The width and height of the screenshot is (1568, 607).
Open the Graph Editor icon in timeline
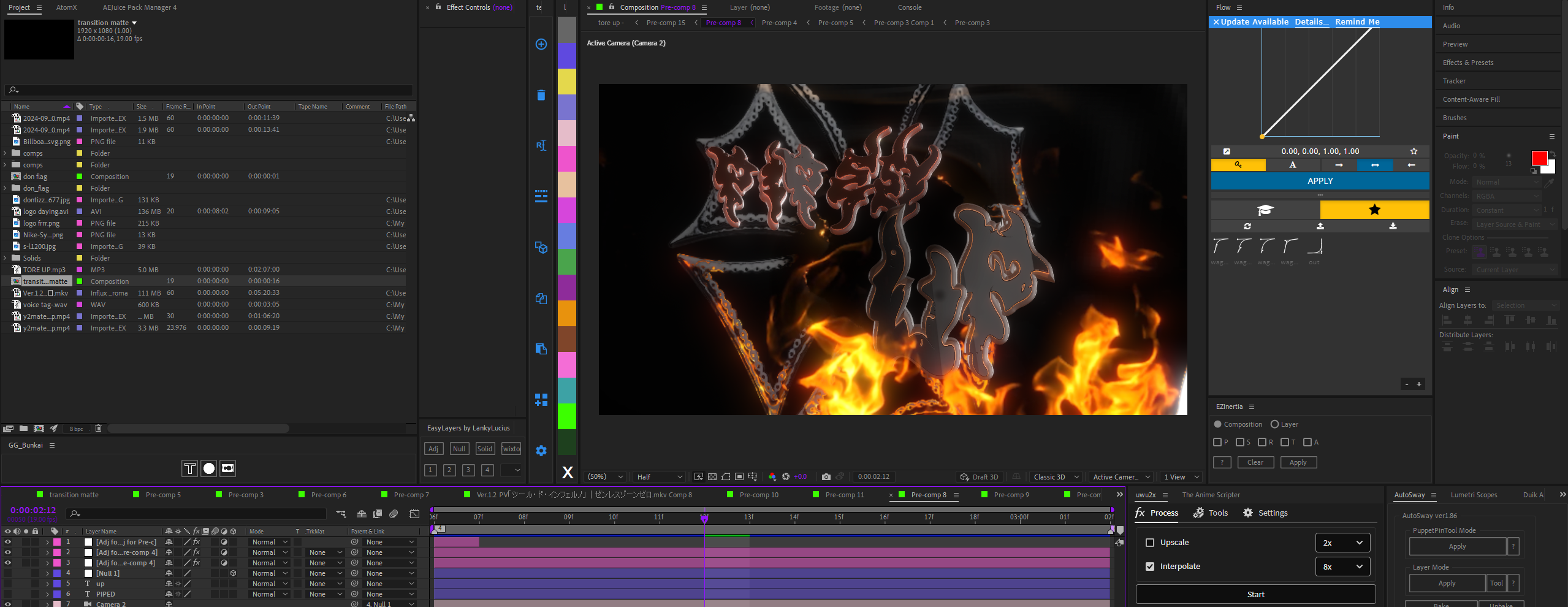point(415,514)
